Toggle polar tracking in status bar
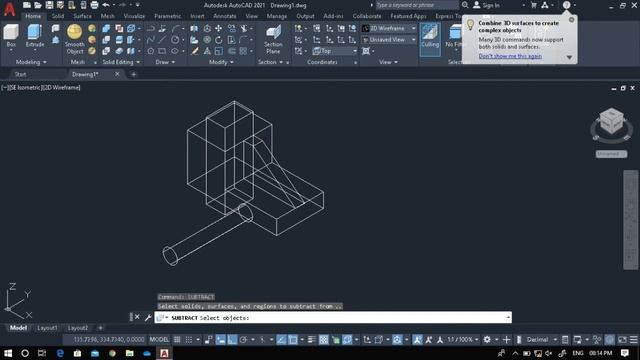 pyautogui.click(x=243, y=340)
